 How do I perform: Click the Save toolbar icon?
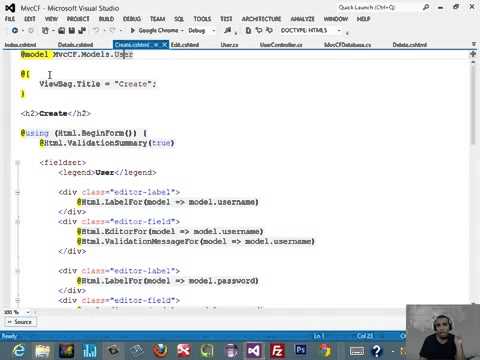71,30
